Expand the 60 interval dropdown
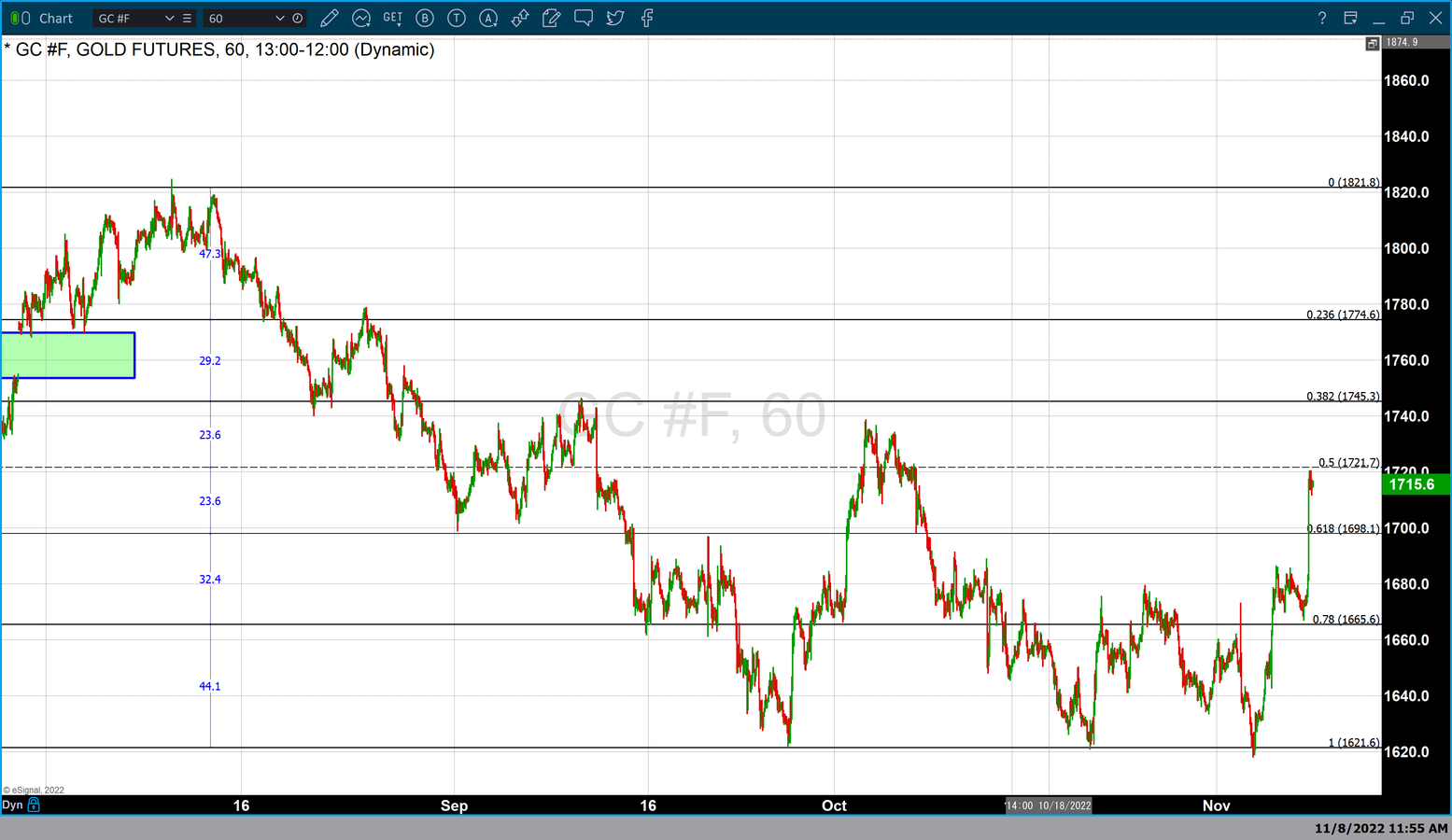Image resolution: width=1452 pixels, height=840 pixels. pos(279,18)
